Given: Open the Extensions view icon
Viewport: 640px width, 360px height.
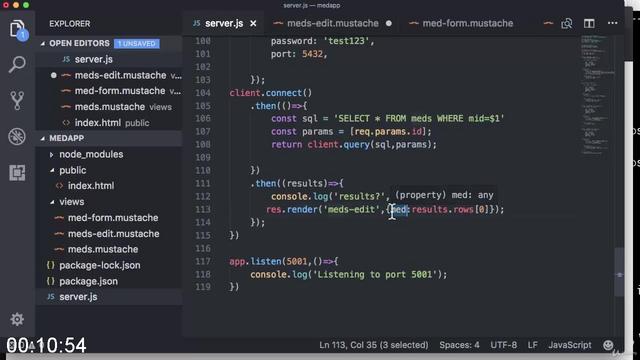Looking at the screenshot, I should (17, 173).
